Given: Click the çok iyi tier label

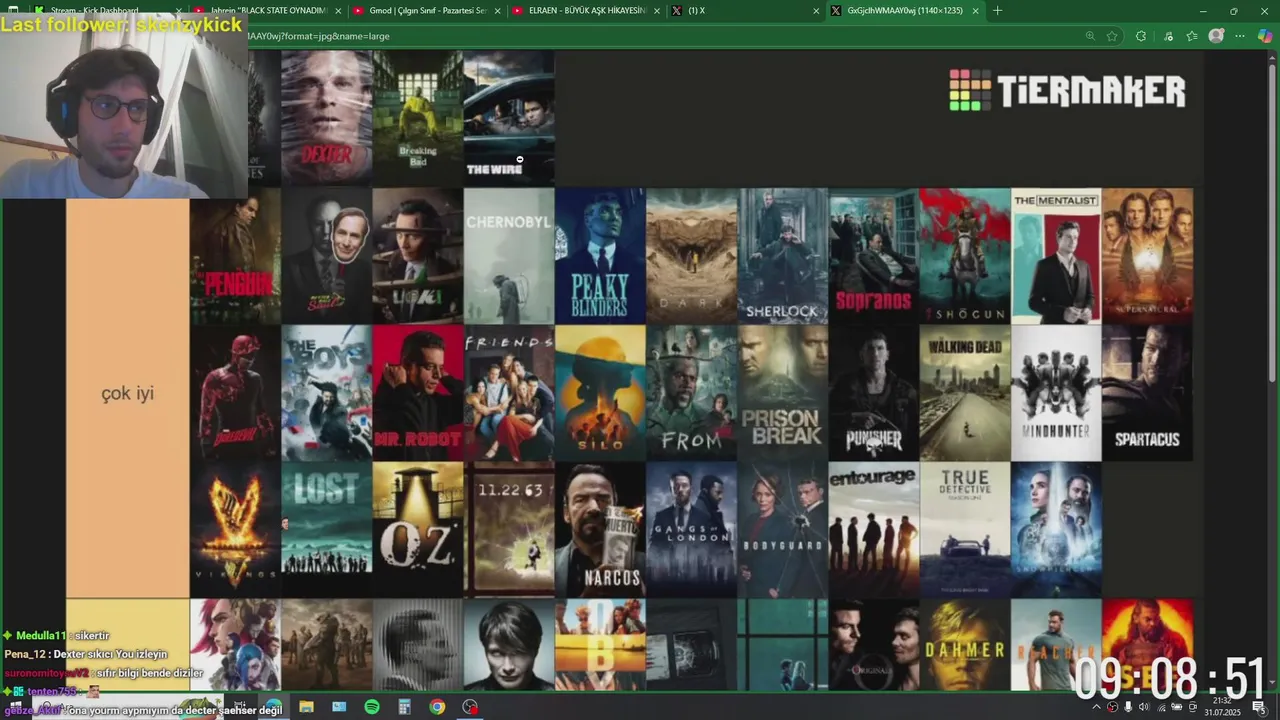Looking at the screenshot, I should click(127, 393).
